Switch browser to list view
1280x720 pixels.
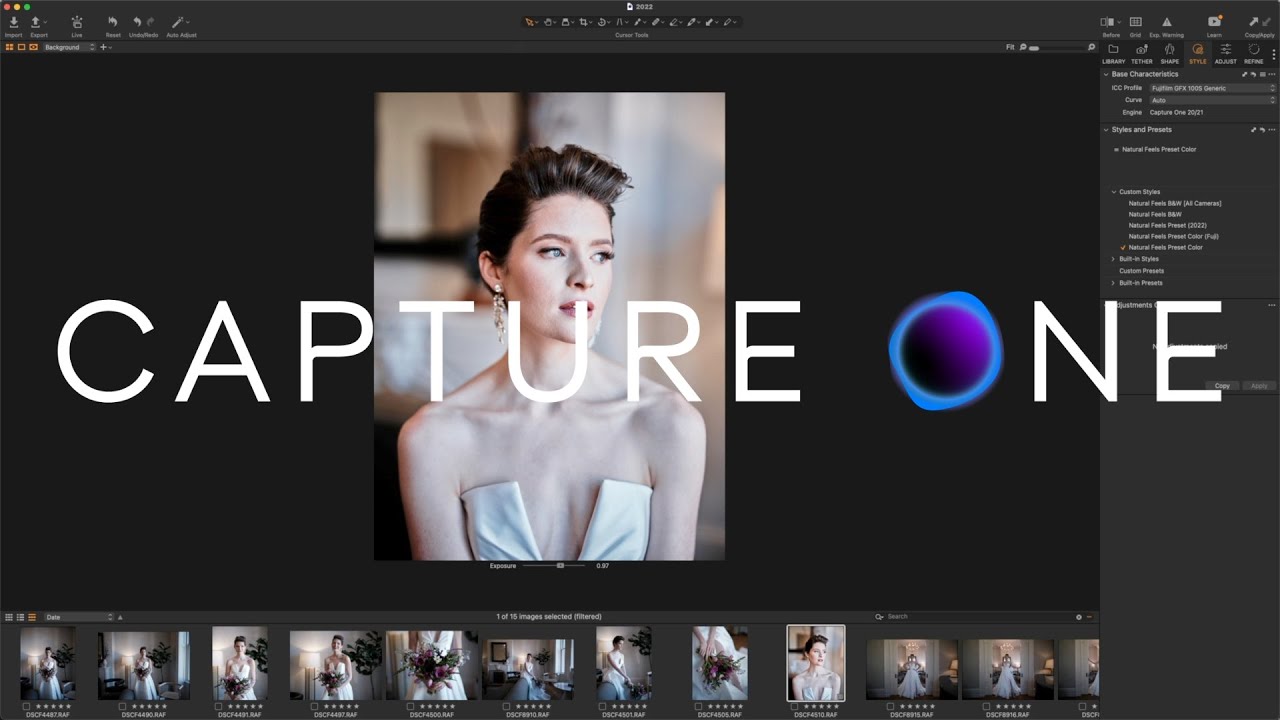pos(20,617)
